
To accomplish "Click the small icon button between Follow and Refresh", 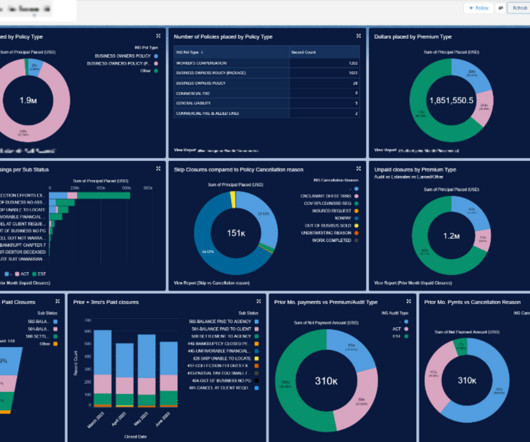I will click(x=501, y=8).
